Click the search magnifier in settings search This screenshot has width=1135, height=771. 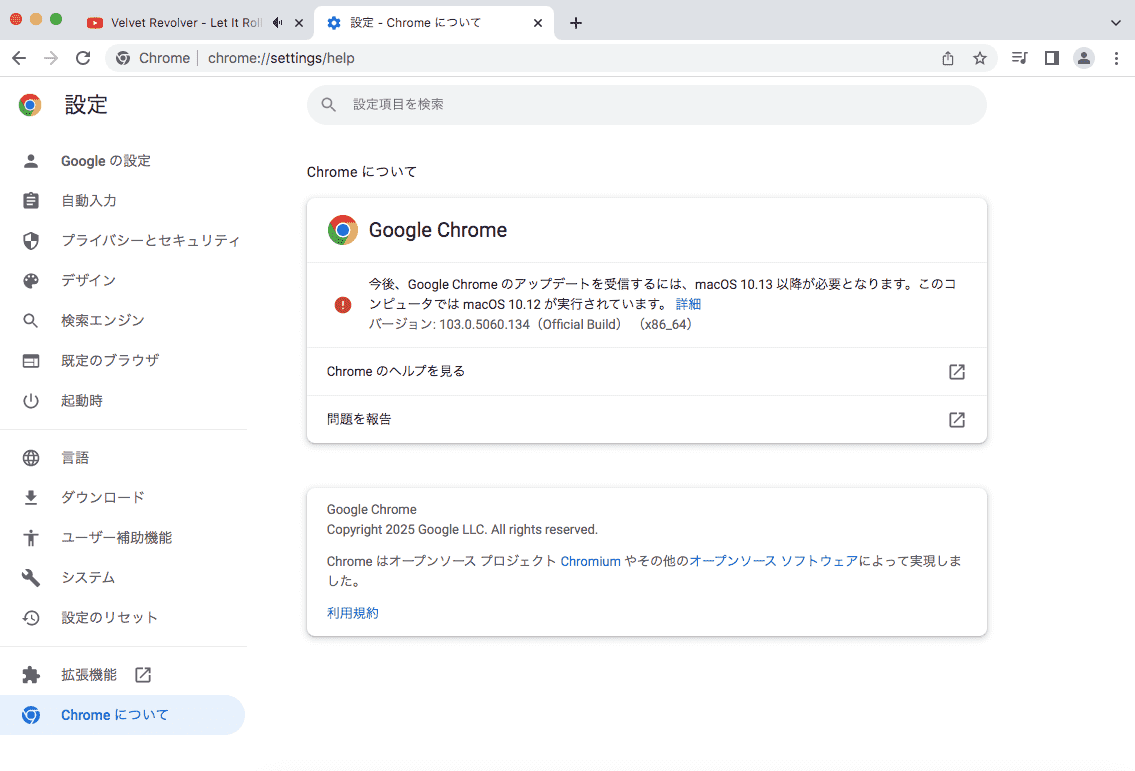click(x=329, y=104)
